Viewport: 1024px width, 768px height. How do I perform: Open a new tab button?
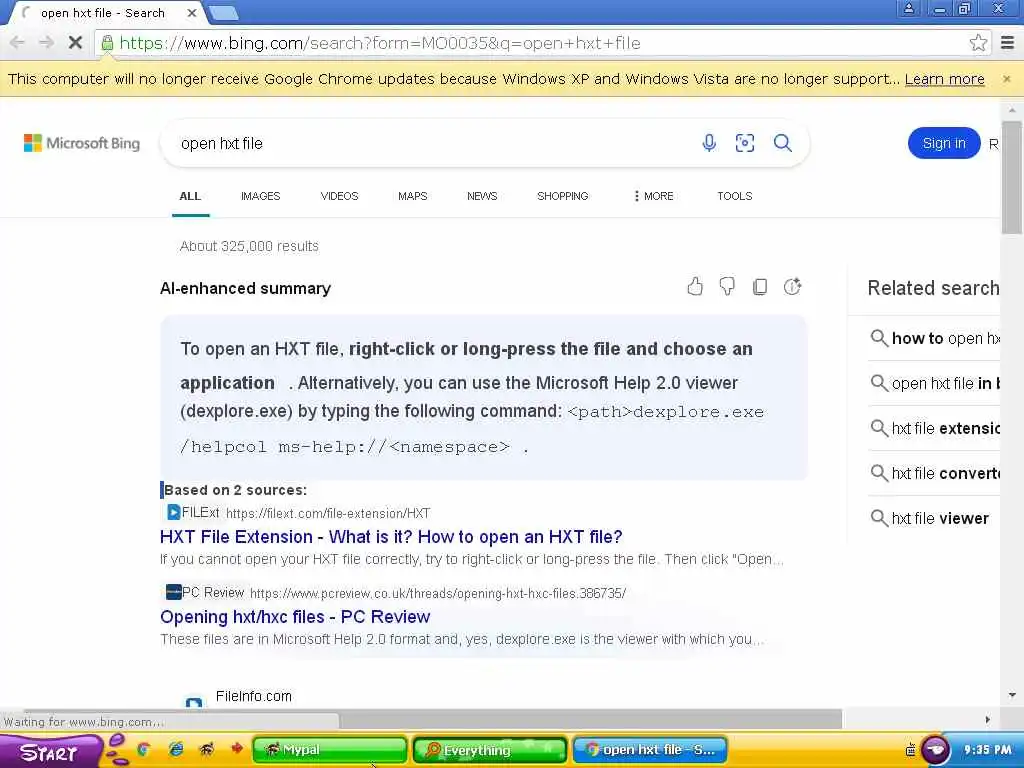(224, 12)
